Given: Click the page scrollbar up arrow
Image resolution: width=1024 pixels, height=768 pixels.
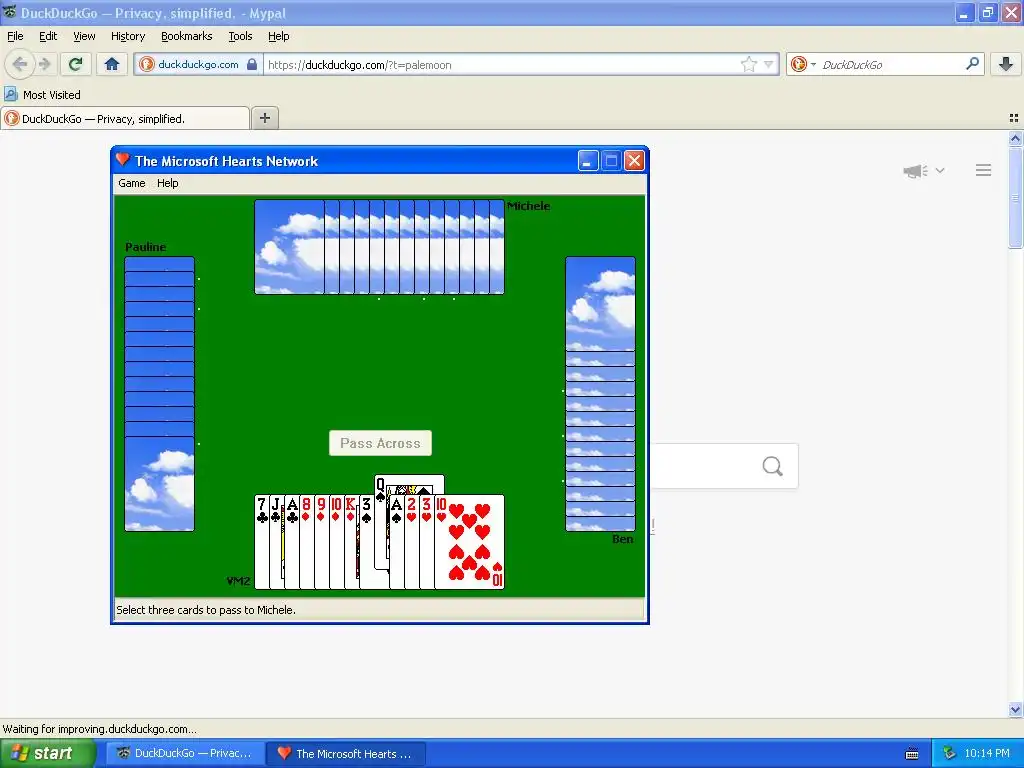Looking at the screenshot, I should (1015, 138).
